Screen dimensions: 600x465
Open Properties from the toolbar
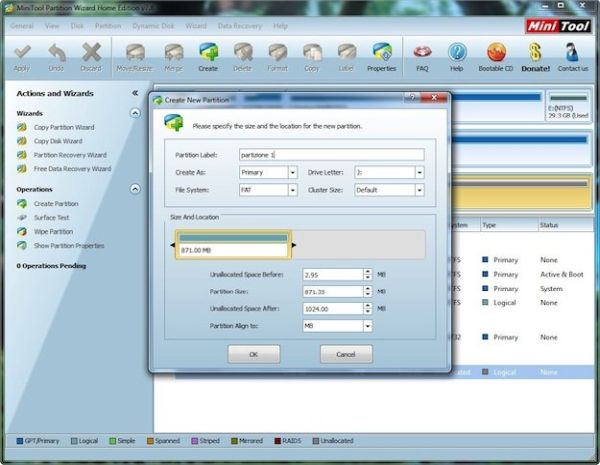point(381,53)
